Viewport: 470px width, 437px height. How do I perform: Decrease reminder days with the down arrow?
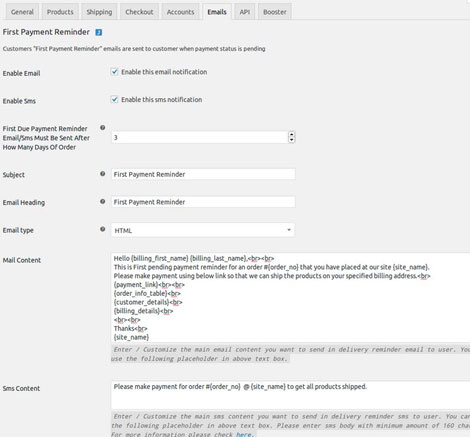292,140
